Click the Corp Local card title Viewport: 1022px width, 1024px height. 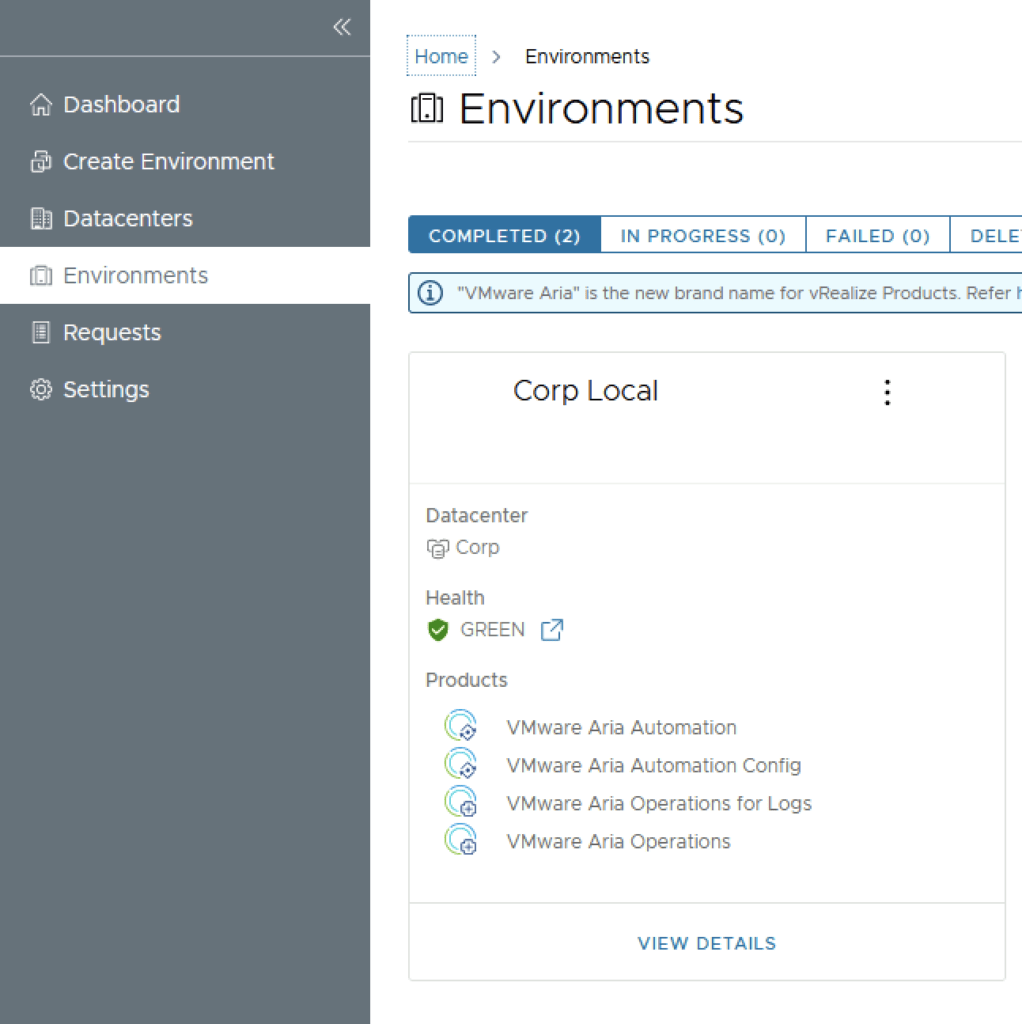point(585,391)
